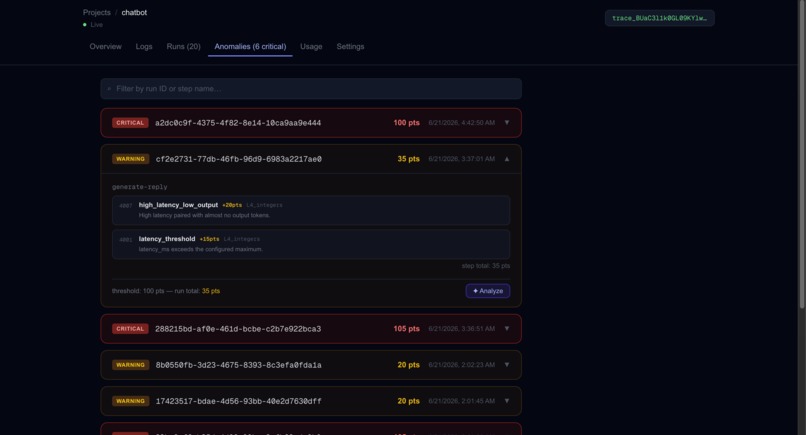806x435 pixels.
Task: Click the chatbot breadcrumb item
Action: pyautogui.click(x=134, y=12)
